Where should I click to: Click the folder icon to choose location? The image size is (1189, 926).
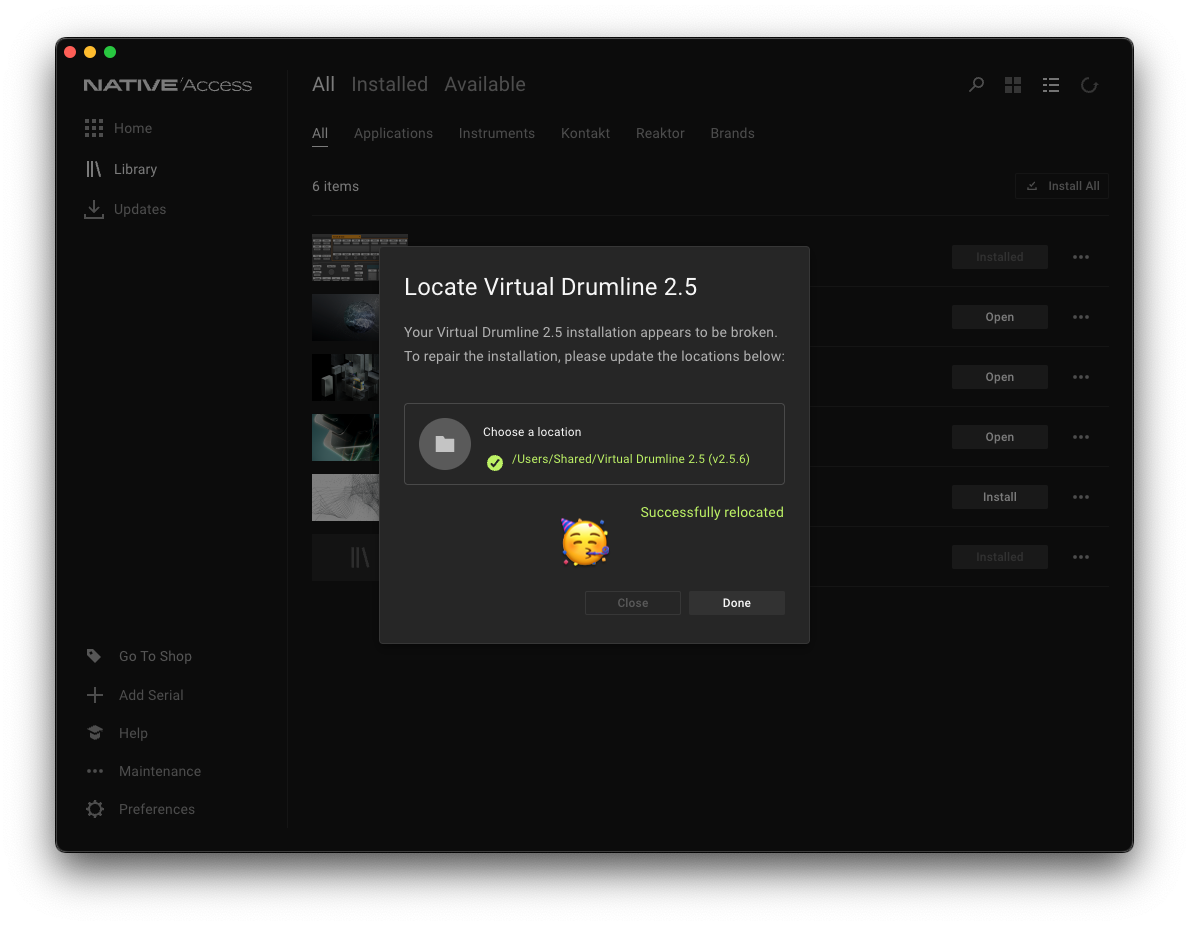pyautogui.click(x=445, y=444)
